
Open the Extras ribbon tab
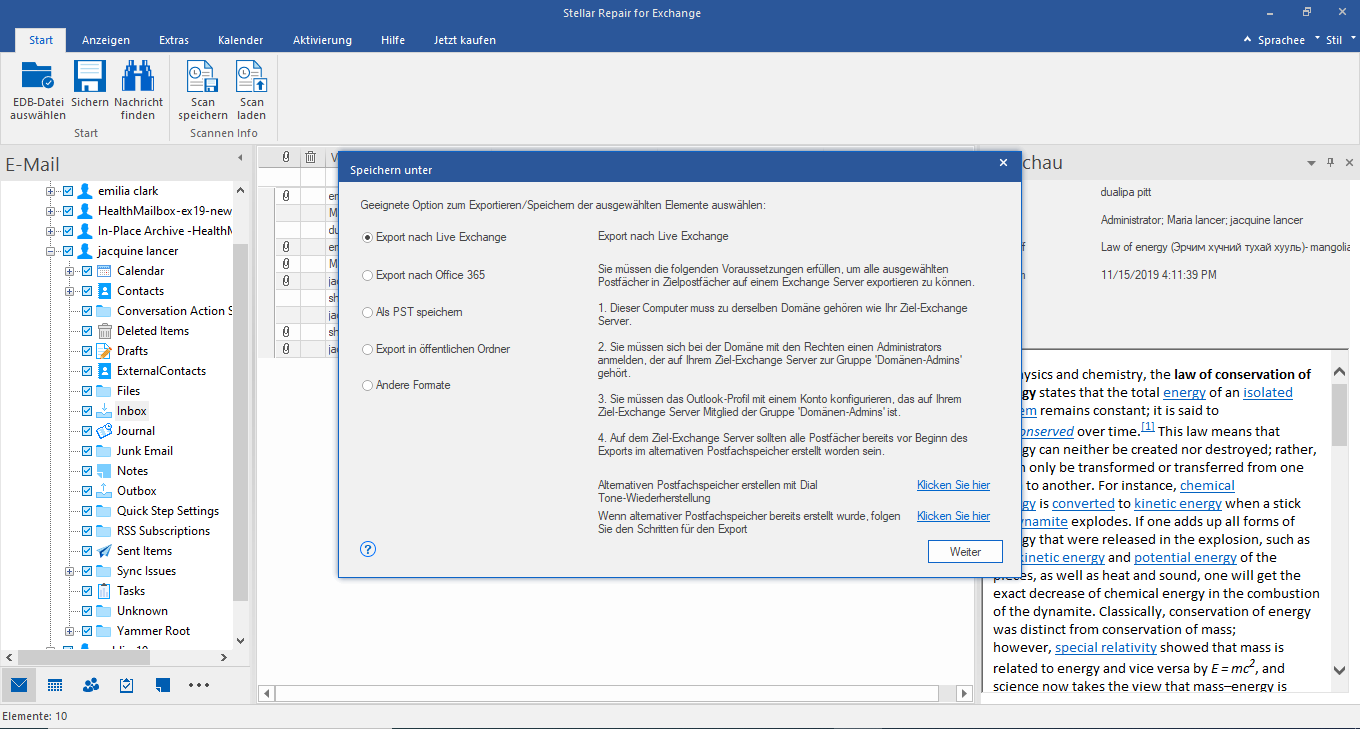coord(174,40)
